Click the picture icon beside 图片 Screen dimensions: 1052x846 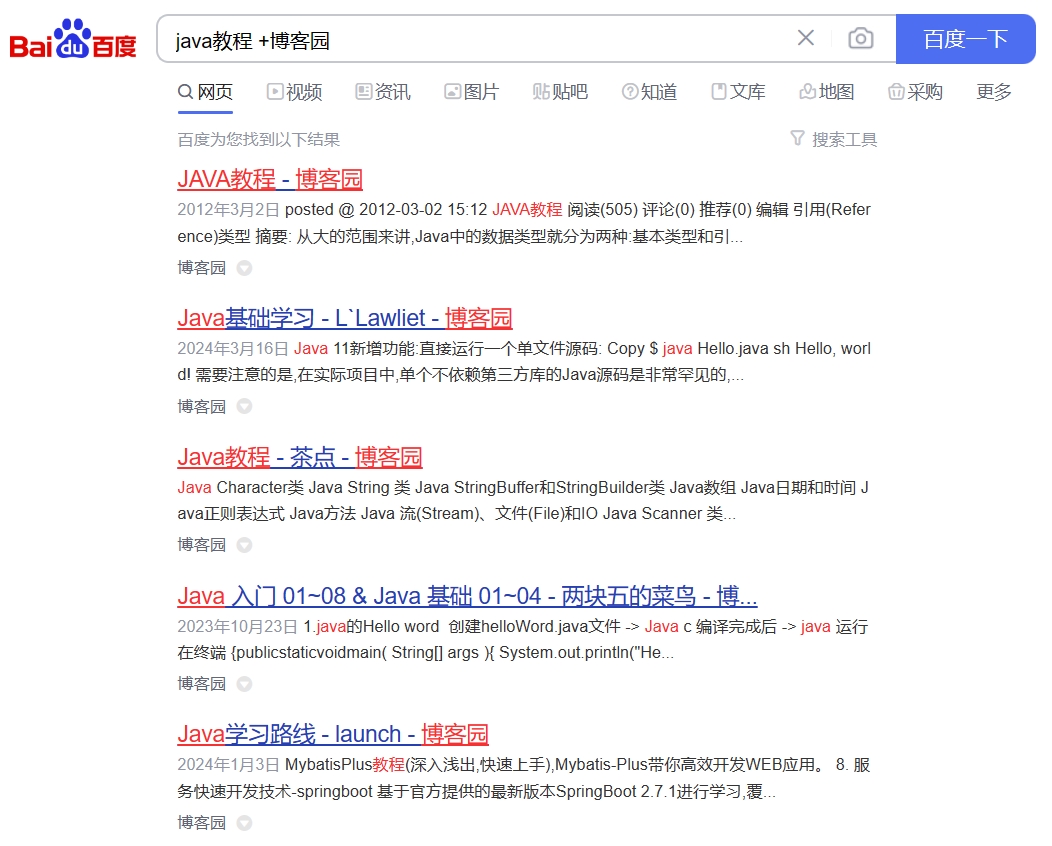point(452,91)
